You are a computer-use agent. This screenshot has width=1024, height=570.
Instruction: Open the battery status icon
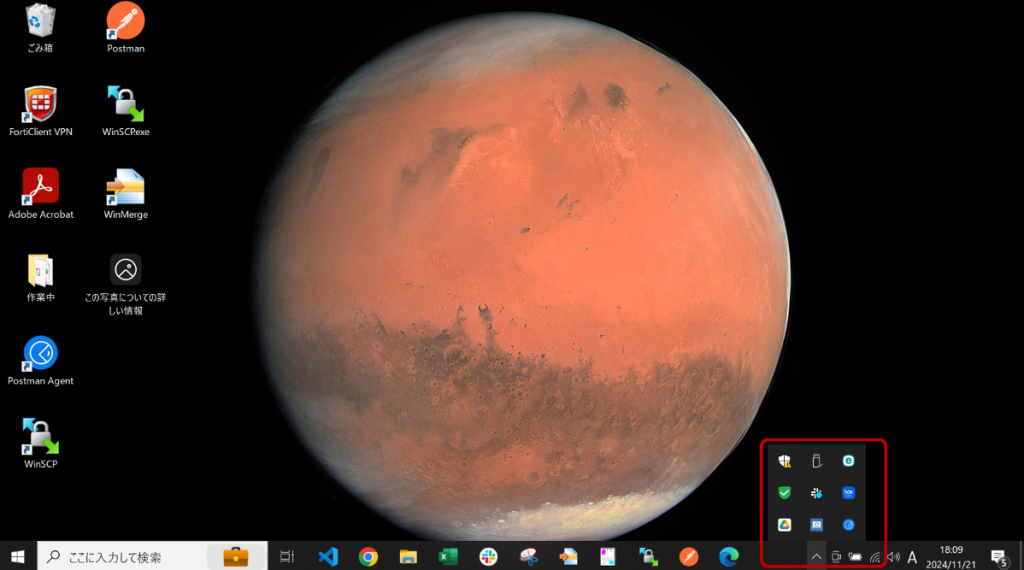coord(855,557)
